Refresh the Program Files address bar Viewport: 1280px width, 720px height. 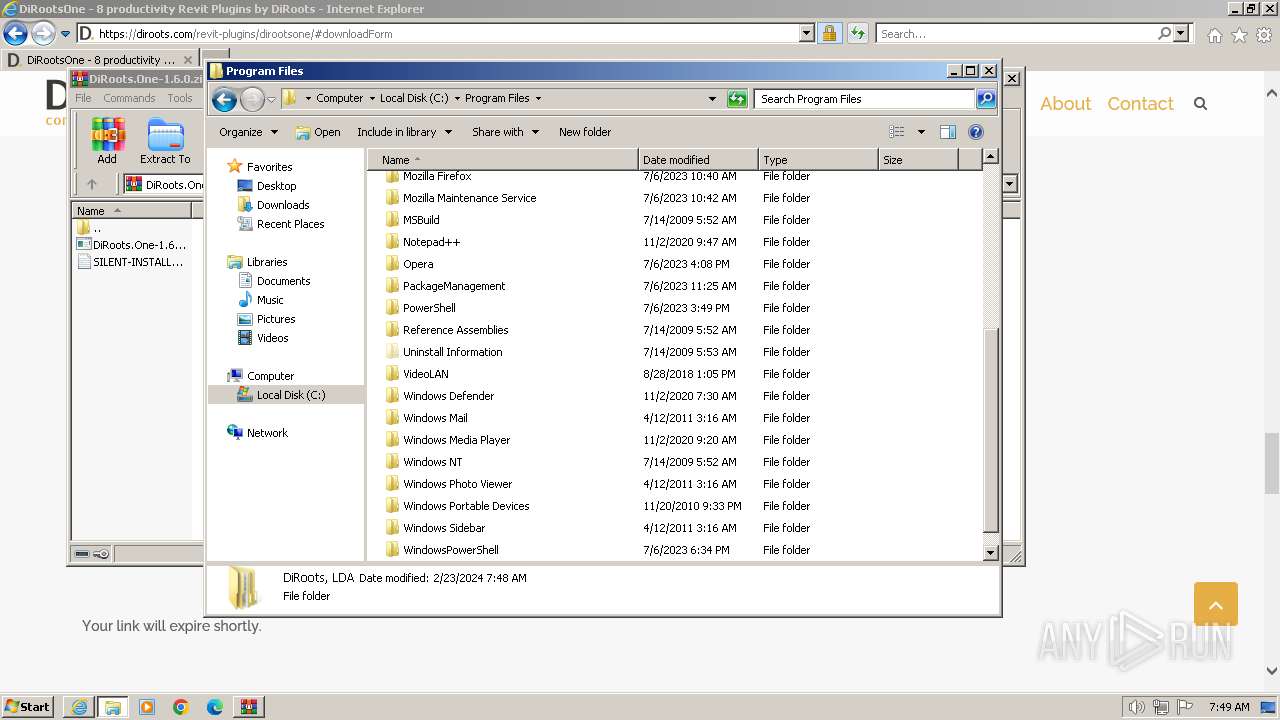click(x=737, y=99)
